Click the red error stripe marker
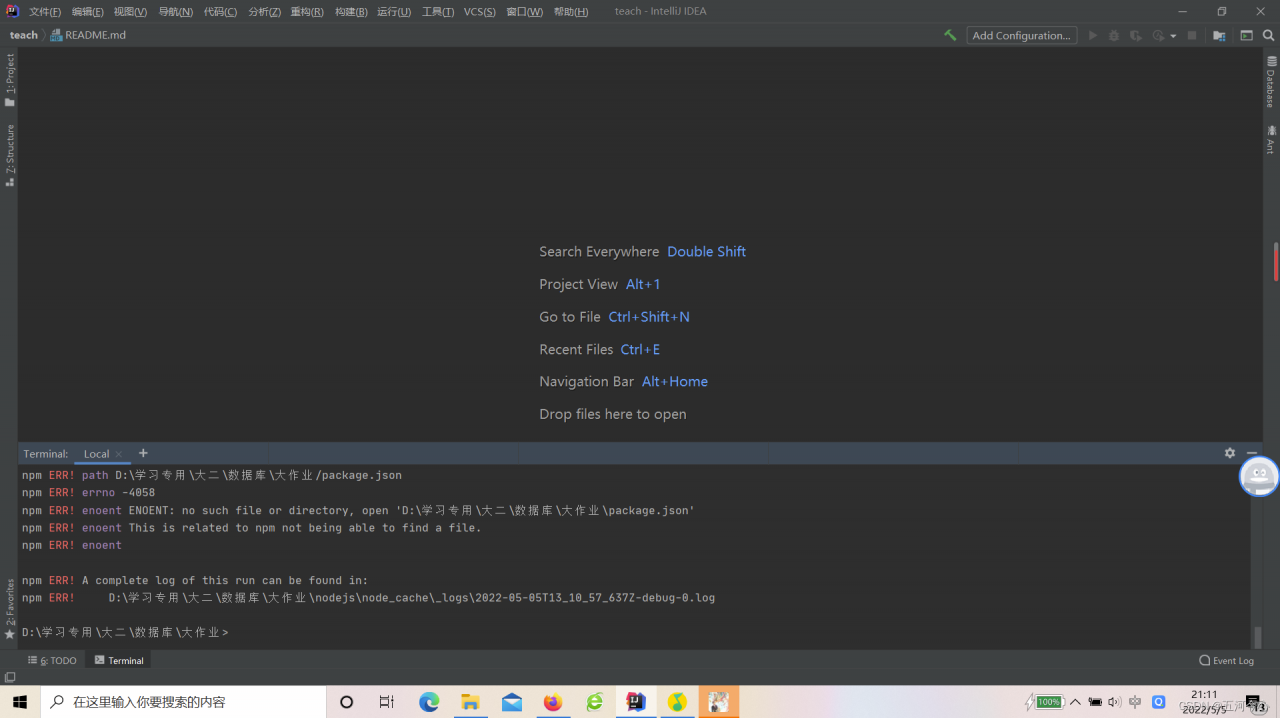The height and width of the screenshot is (718, 1280). [1276, 261]
